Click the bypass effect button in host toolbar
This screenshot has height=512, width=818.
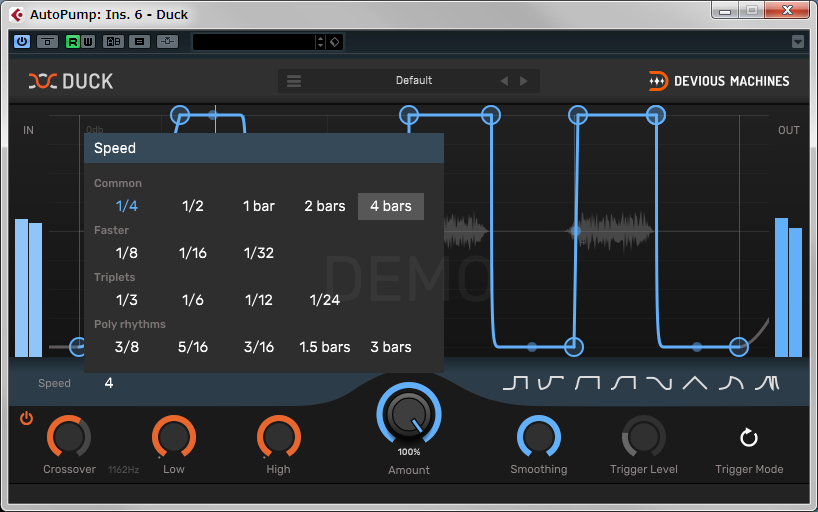47,41
